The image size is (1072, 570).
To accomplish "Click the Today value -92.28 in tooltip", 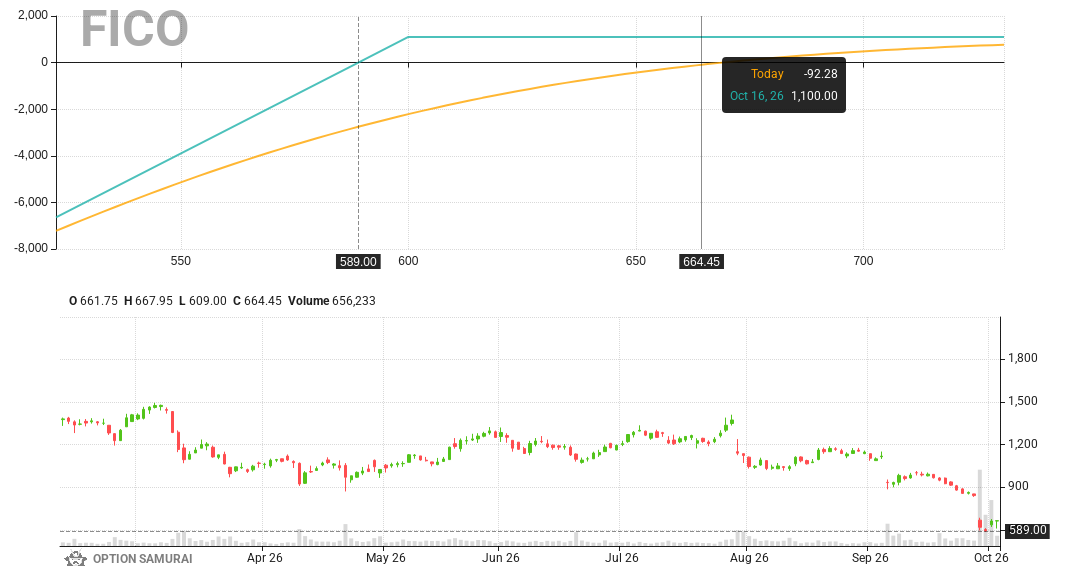I will tap(820, 74).
